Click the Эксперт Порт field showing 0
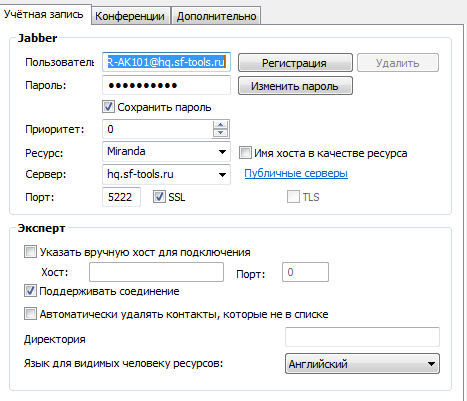This screenshot has width=467, height=401. 305,272
